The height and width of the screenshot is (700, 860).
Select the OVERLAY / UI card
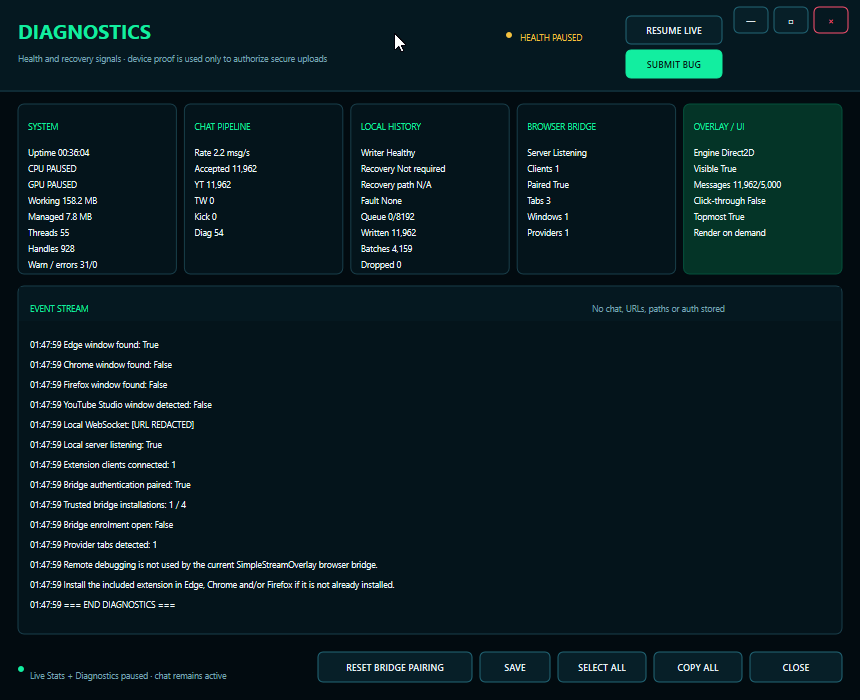pyautogui.click(x=762, y=189)
